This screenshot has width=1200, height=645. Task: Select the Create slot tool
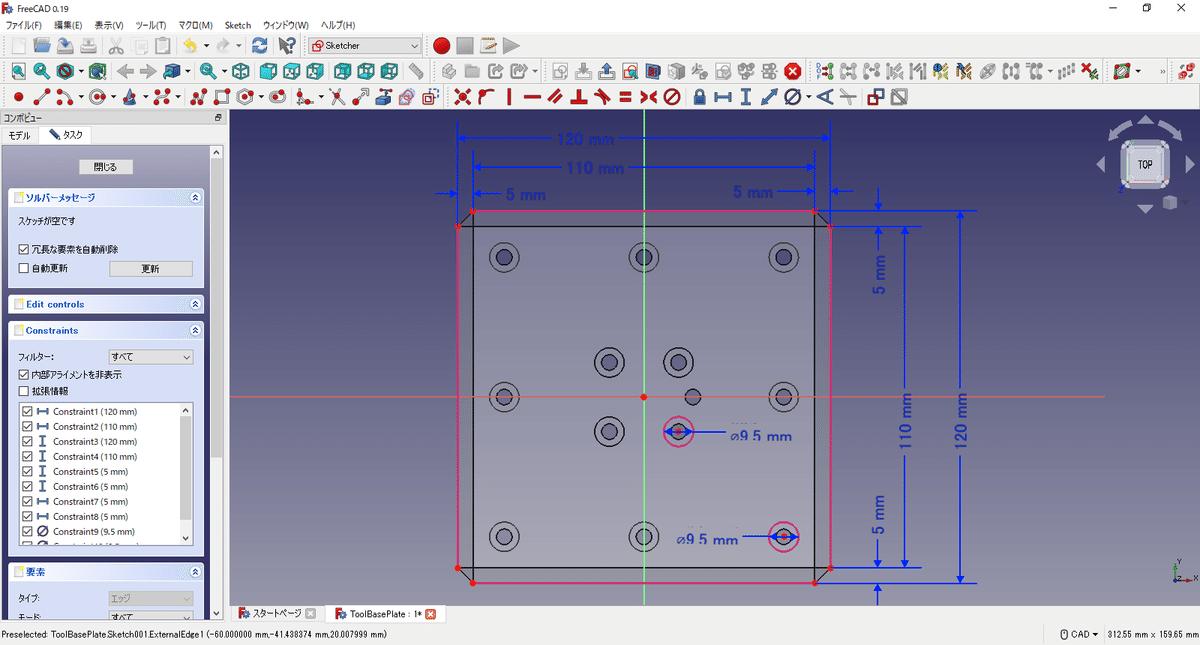(x=278, y=97)
